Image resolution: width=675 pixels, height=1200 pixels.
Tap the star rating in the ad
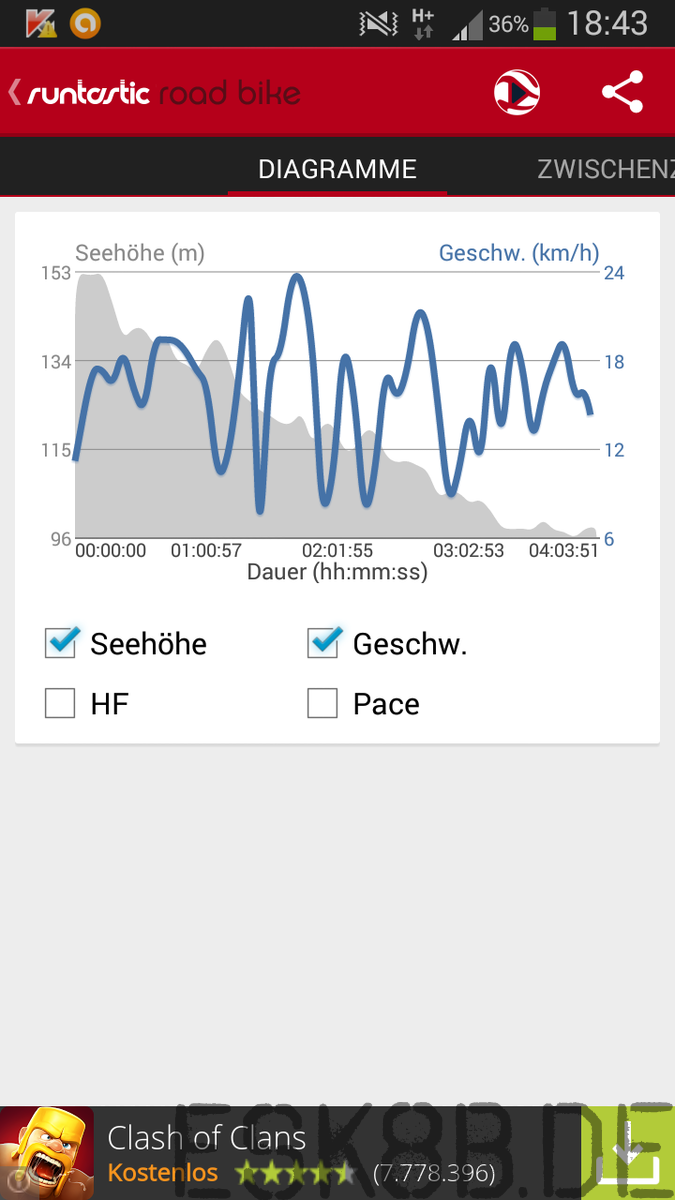coord(295,1172)
